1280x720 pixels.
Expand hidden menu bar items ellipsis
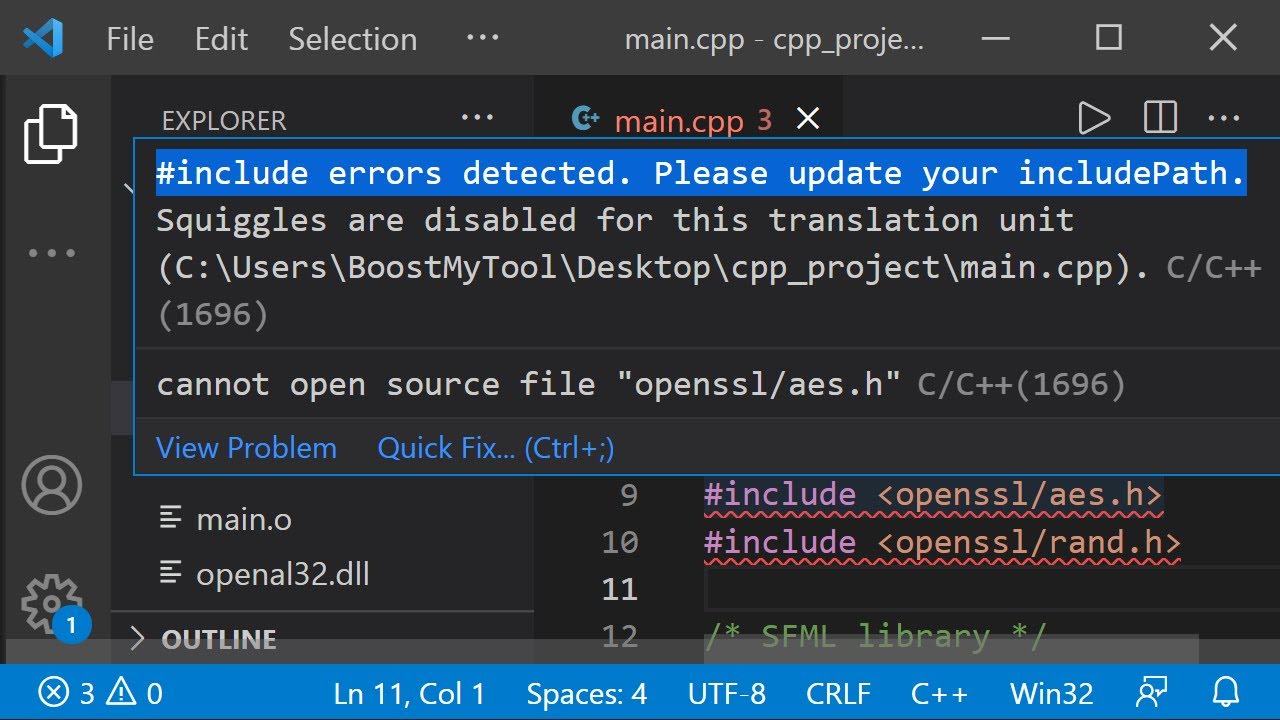point(482,38)
